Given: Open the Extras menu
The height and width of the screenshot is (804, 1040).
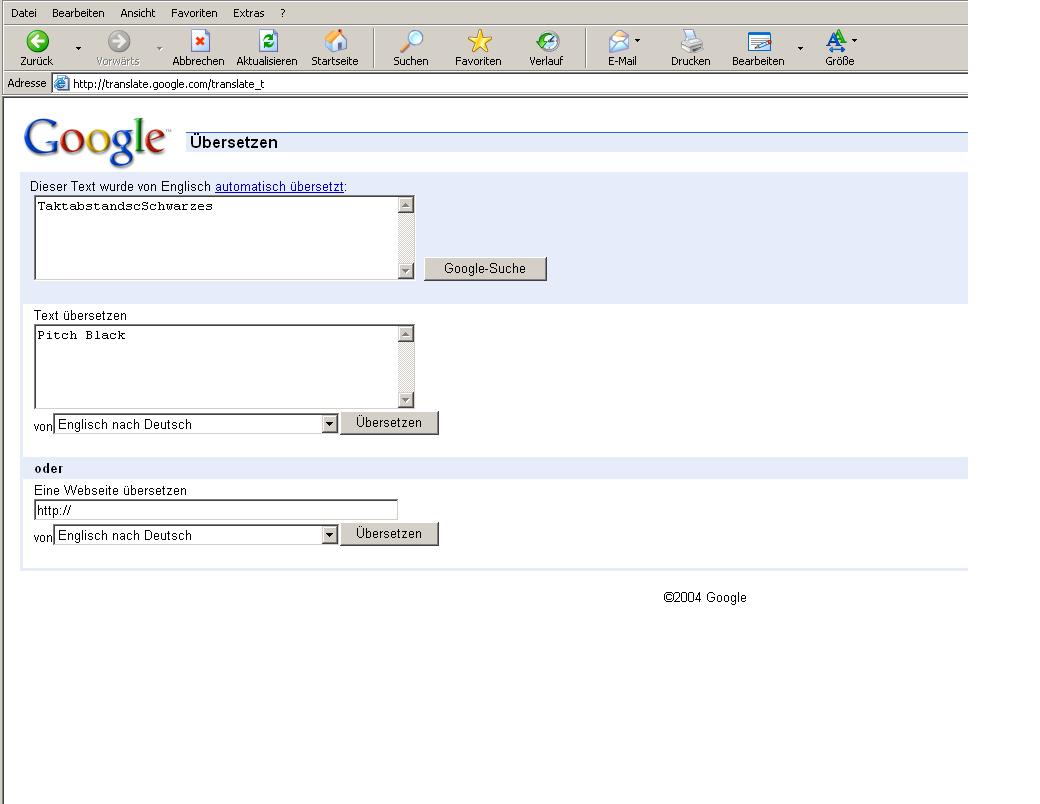Looking at the screenshot, I should point(248,13).
